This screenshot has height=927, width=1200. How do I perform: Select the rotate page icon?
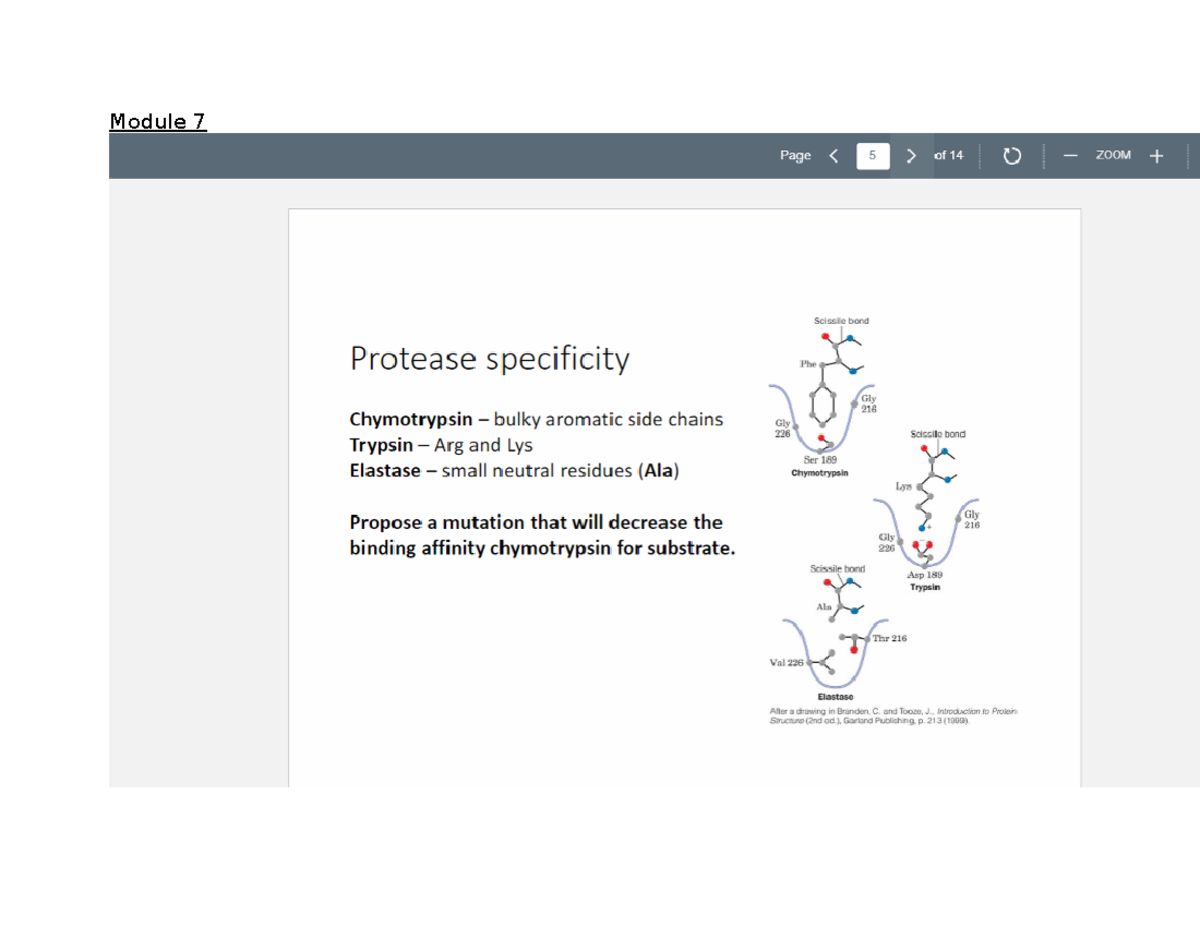(x=1011, y=155)
